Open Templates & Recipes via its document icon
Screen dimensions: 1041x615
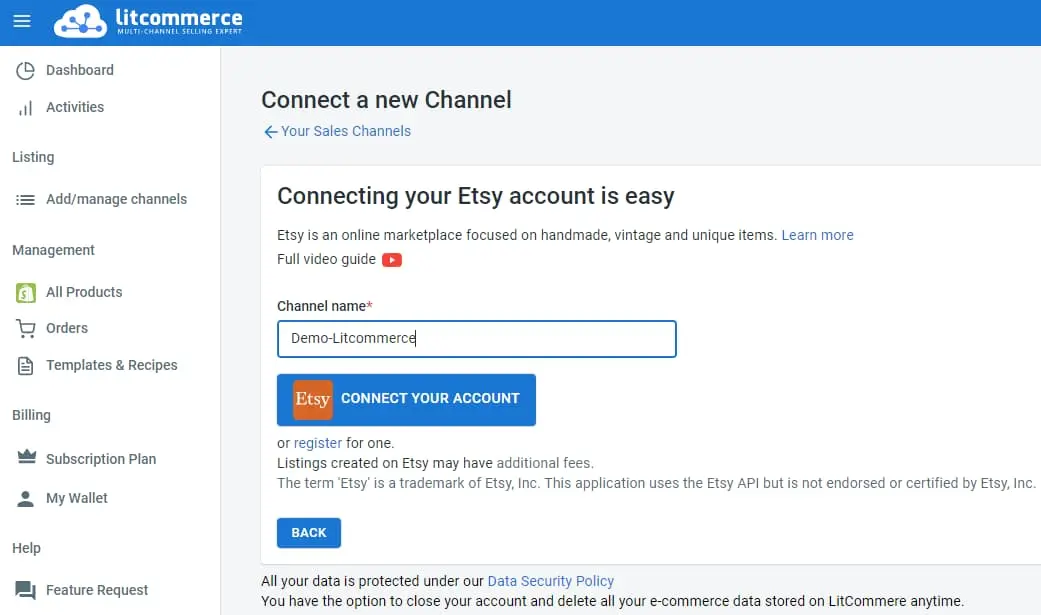25,365
